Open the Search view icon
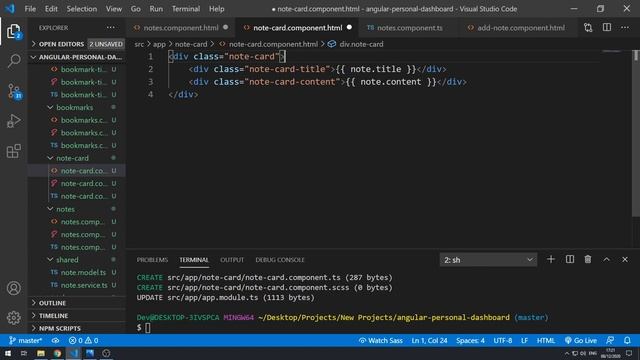 click(13, 61)
